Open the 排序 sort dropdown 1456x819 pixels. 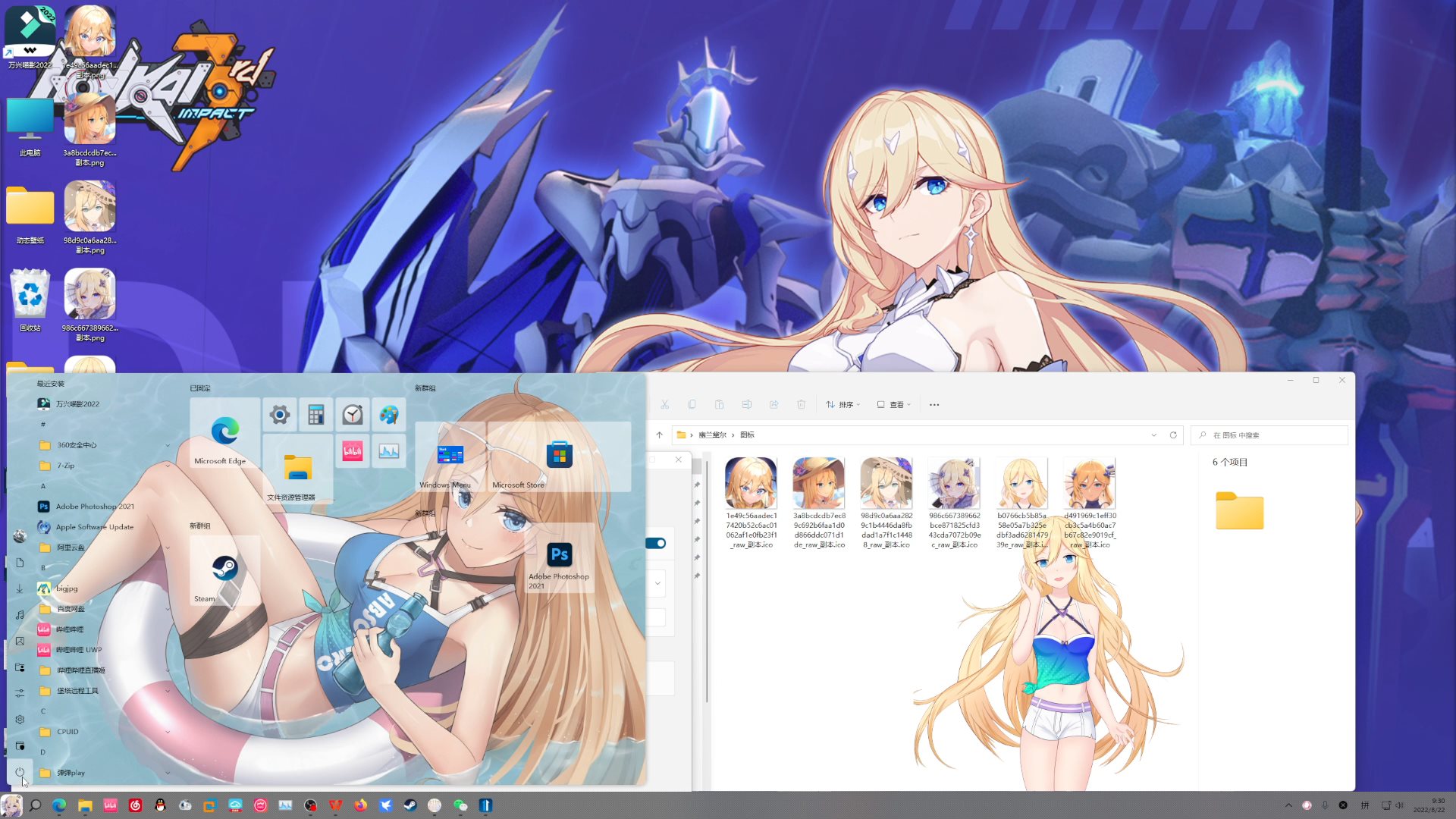click(x=843, y=405)
